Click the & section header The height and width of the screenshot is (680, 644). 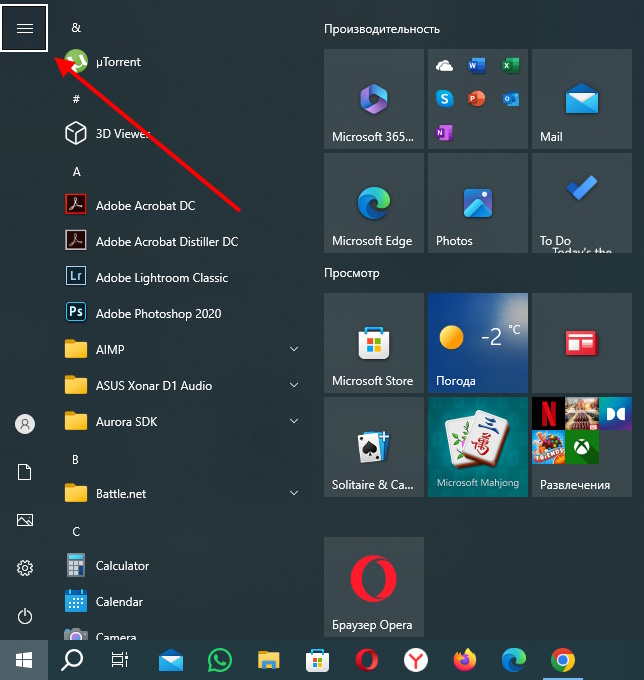pyautogui.click(x=76, y=28)
